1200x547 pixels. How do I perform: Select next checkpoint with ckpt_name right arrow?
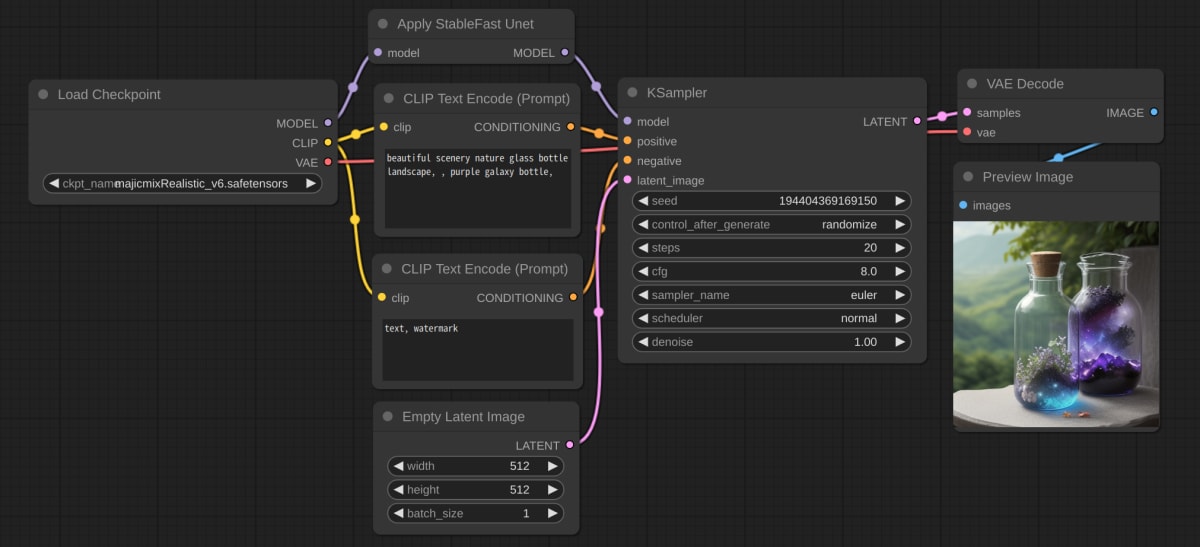coord(311,184)
